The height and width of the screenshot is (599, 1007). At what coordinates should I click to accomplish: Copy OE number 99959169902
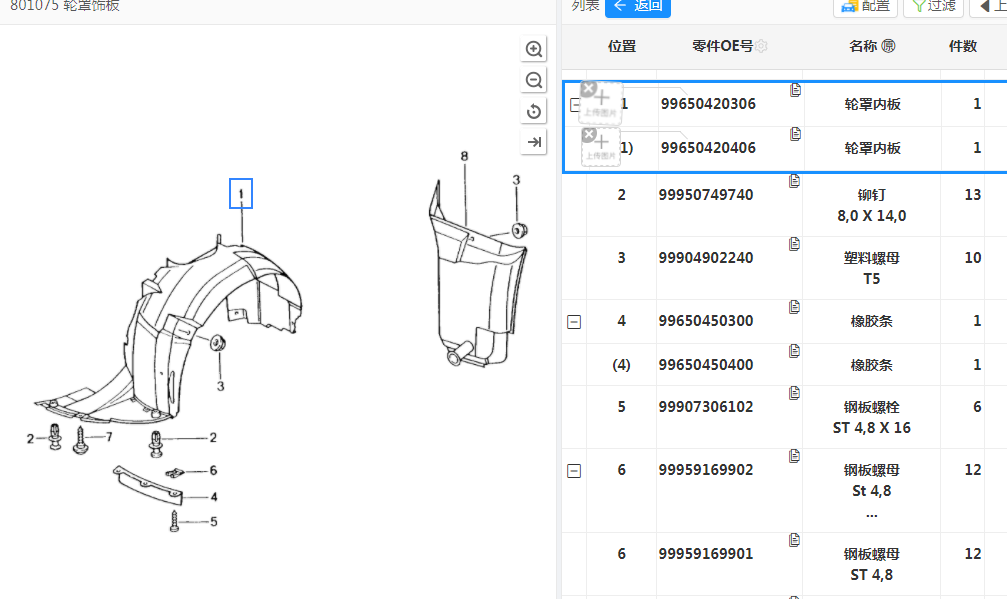(x=794, y=456)
